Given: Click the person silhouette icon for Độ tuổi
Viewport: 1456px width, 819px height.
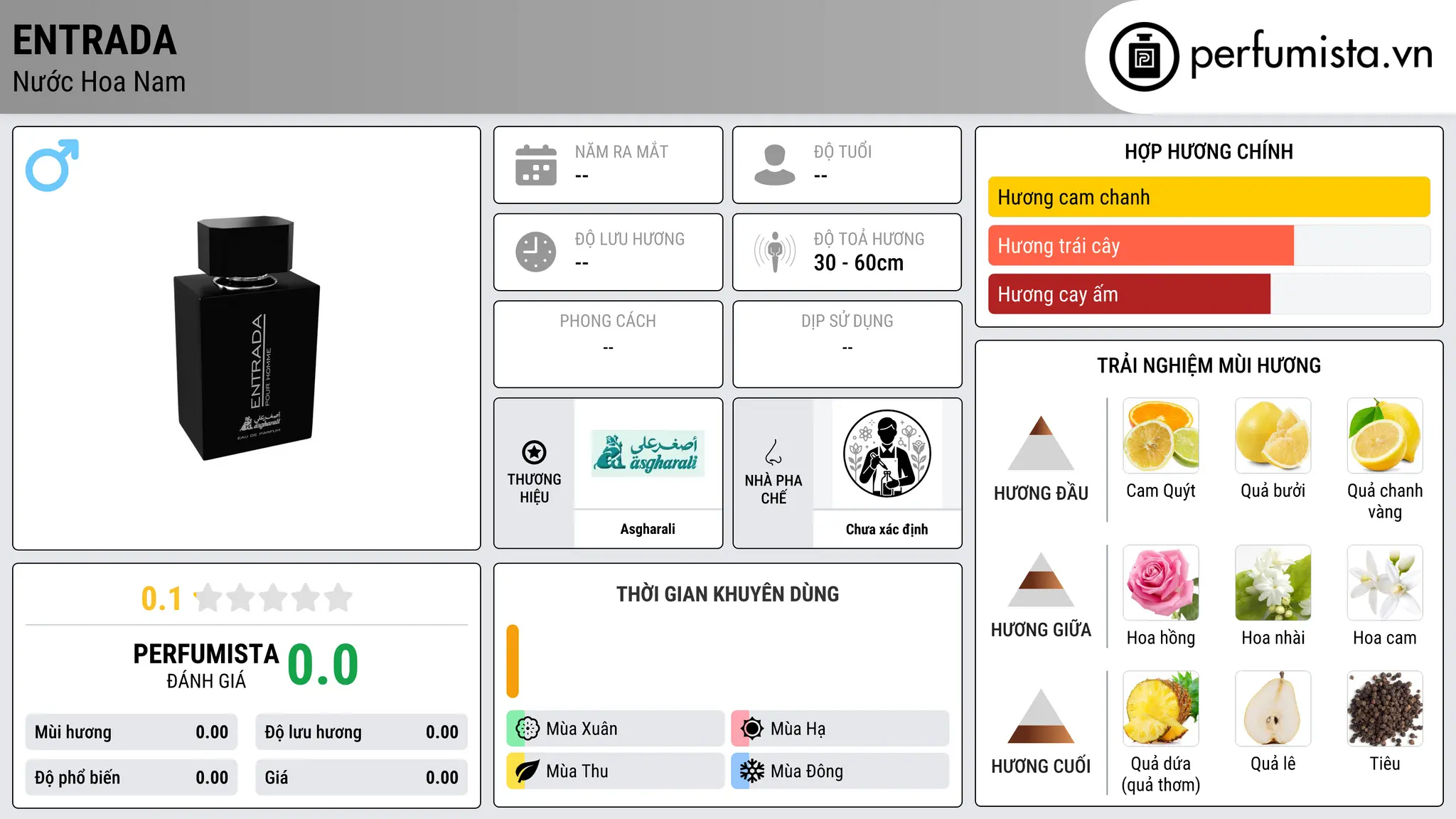Looking at the screenshot, I should [x=775, y=165].
